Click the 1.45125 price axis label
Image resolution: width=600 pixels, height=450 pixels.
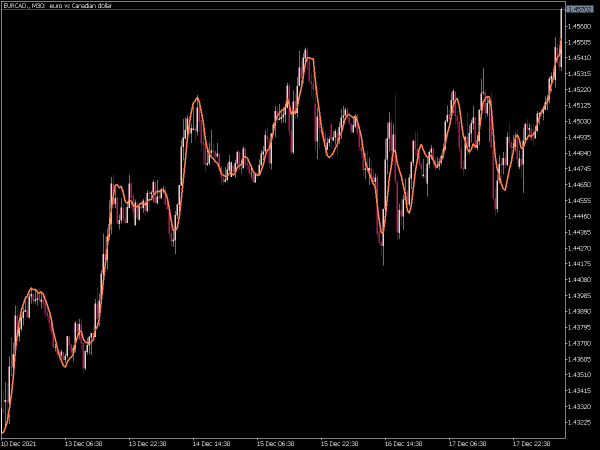(580, 105)
